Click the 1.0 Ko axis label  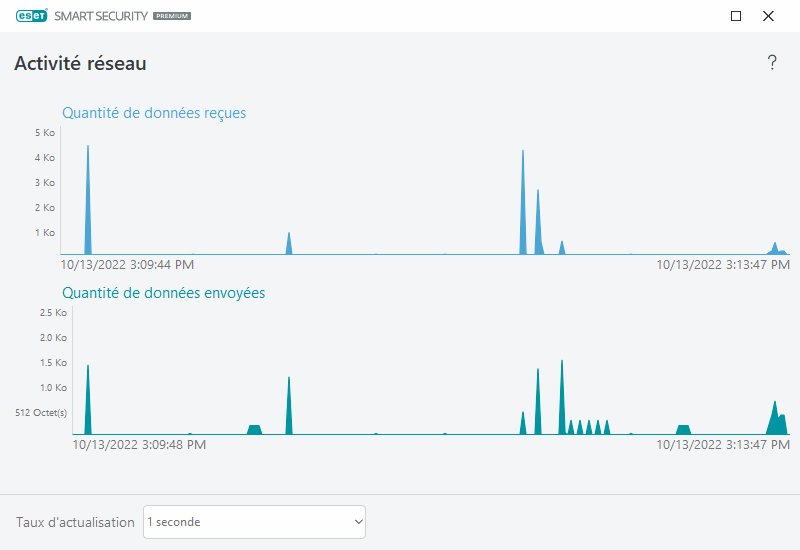pos(53,388)
